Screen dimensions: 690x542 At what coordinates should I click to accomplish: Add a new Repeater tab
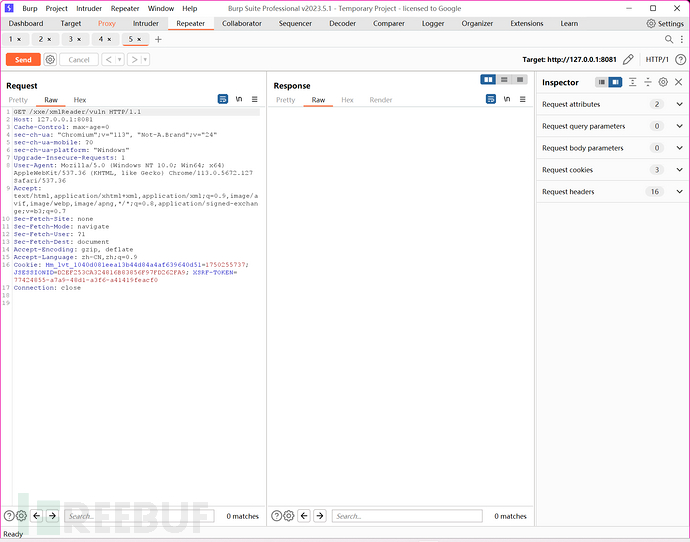pos(158,40)
